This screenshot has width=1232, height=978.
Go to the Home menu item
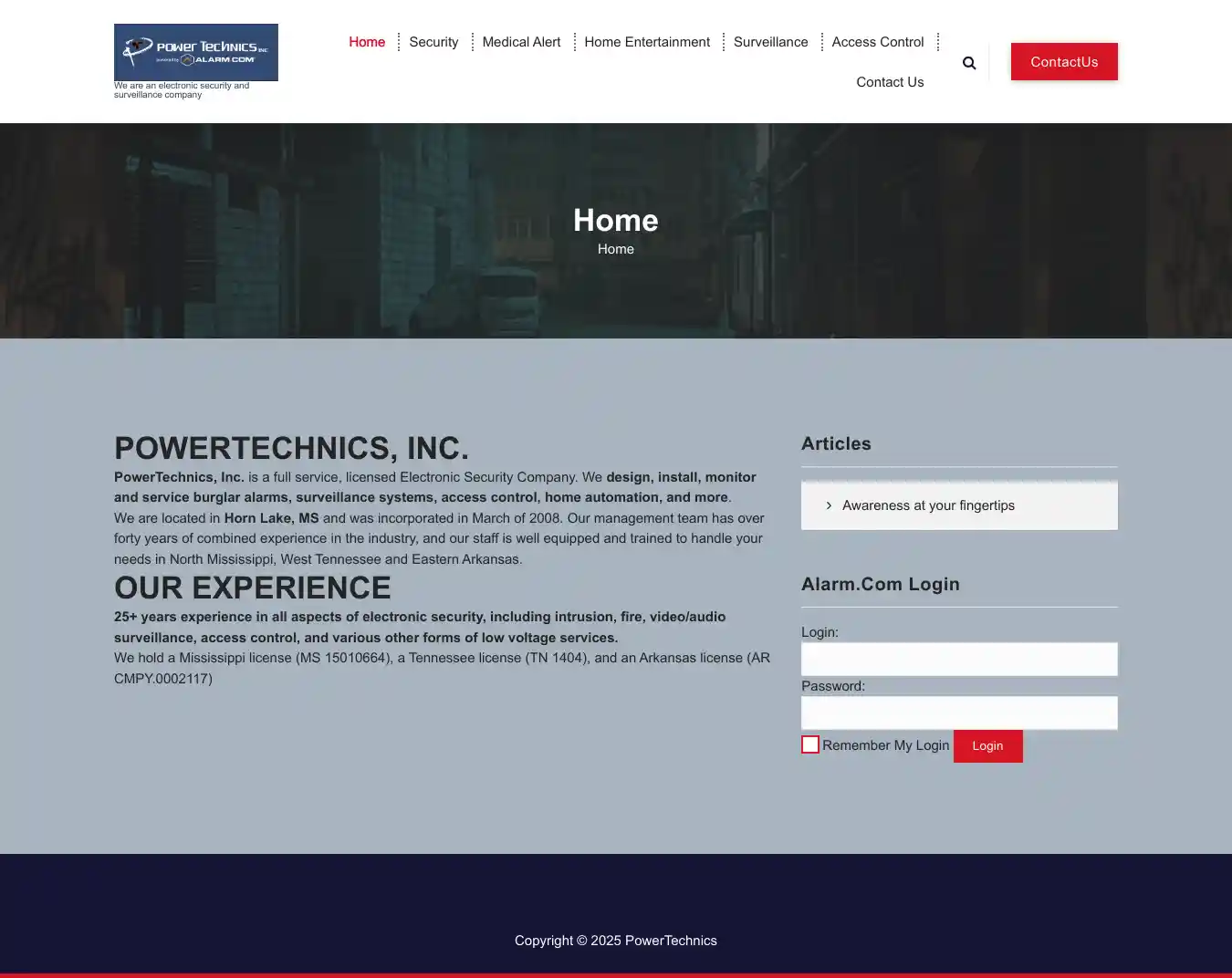pyautogui.click(x=367, y=42)
